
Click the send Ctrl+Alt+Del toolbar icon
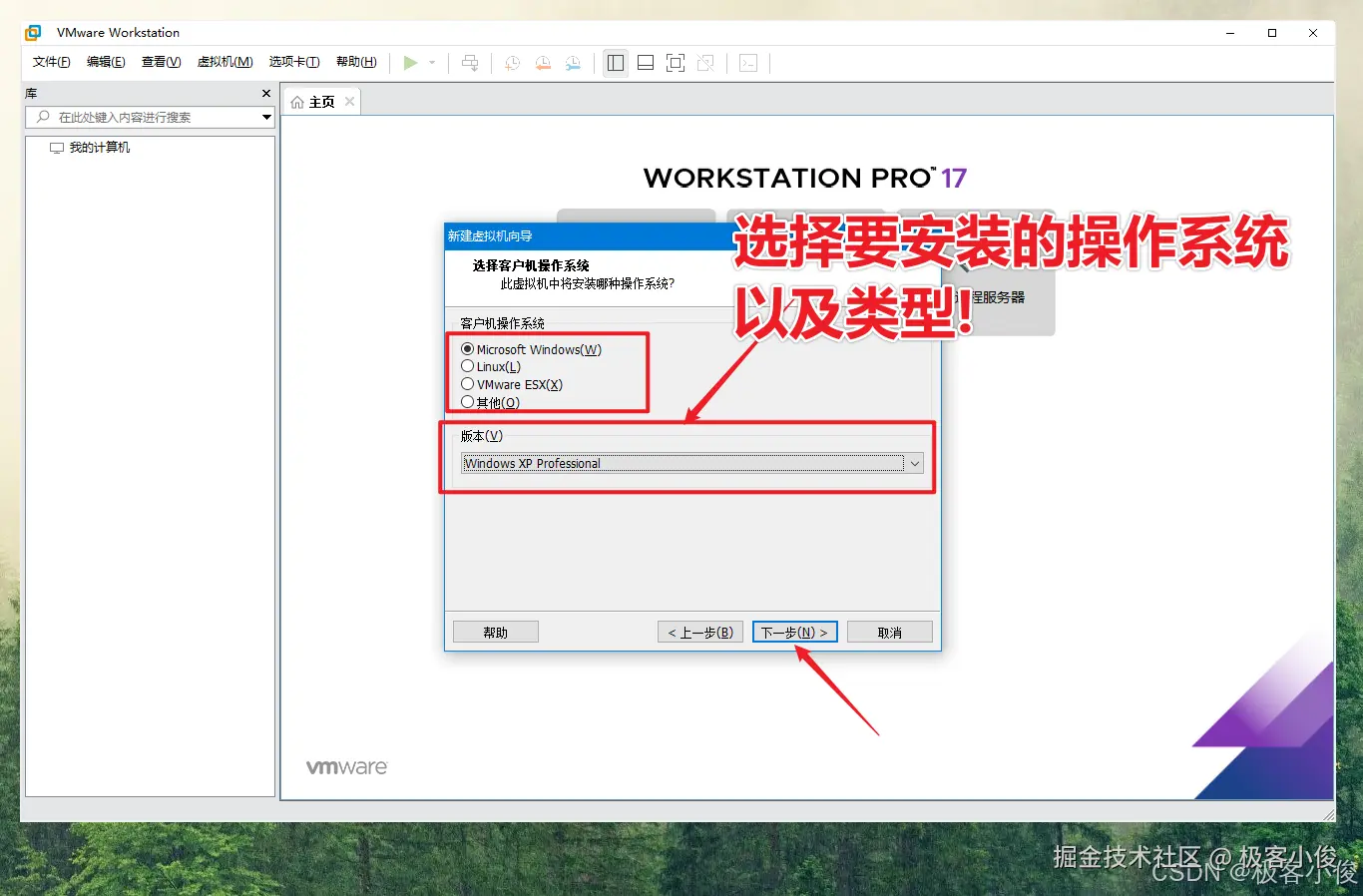coord(470,63)
